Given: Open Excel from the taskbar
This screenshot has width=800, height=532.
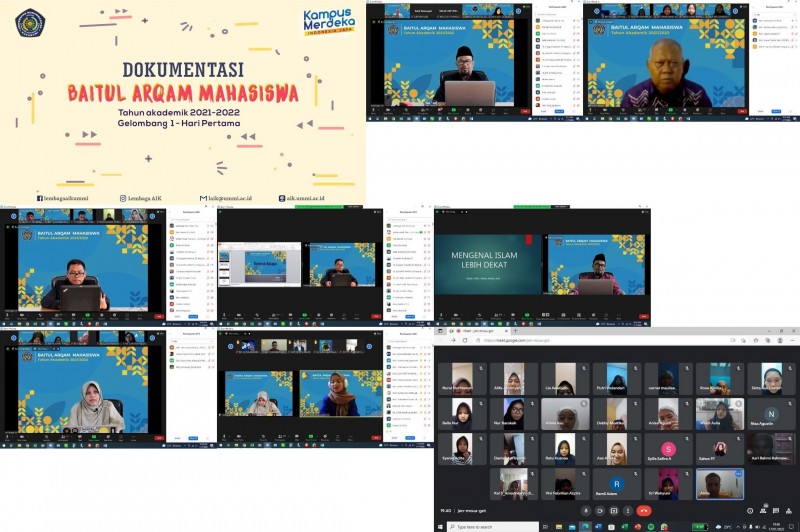Looking at the screenshot, I should 624,527.
